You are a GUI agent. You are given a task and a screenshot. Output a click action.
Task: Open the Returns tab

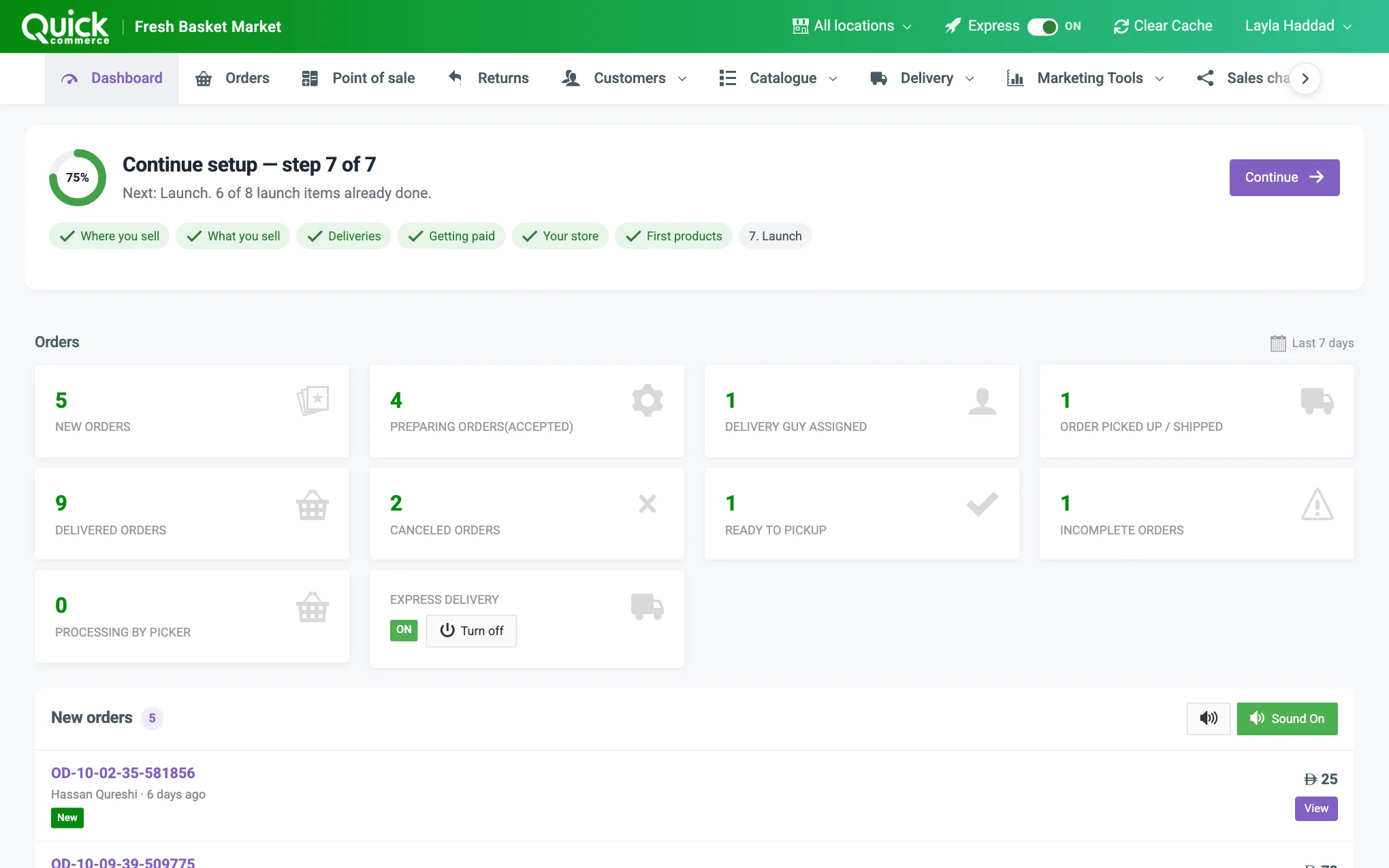tap(488, 78)
